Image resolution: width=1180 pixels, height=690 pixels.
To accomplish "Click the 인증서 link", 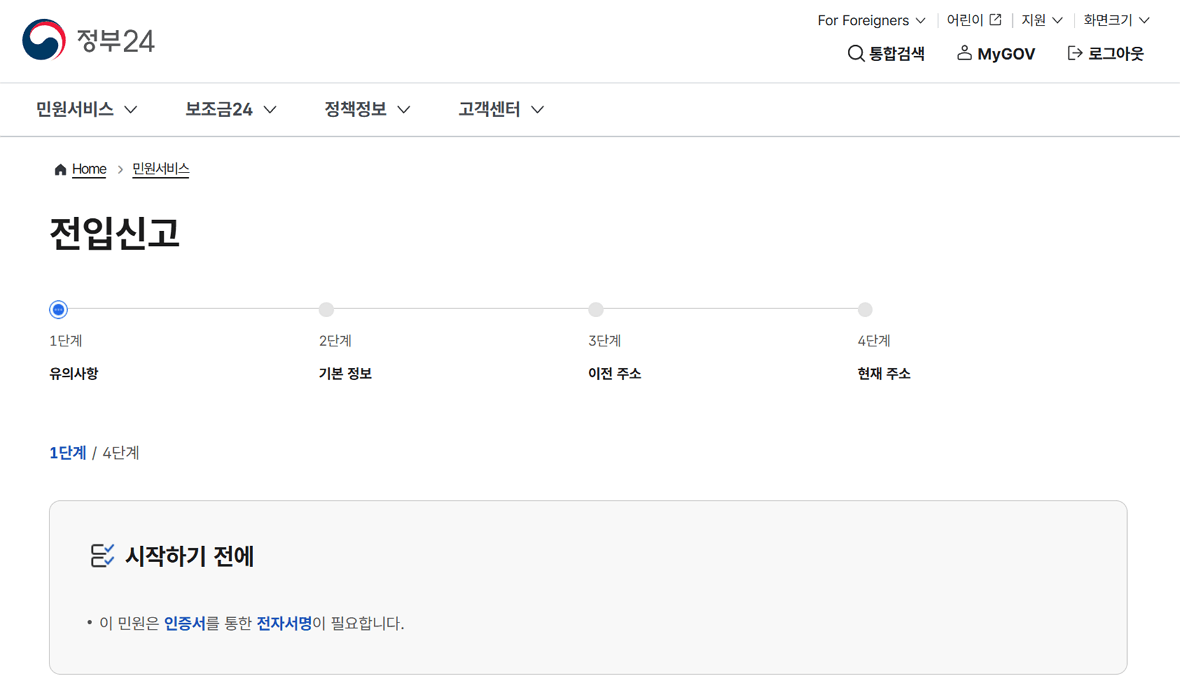I will 185,622.
